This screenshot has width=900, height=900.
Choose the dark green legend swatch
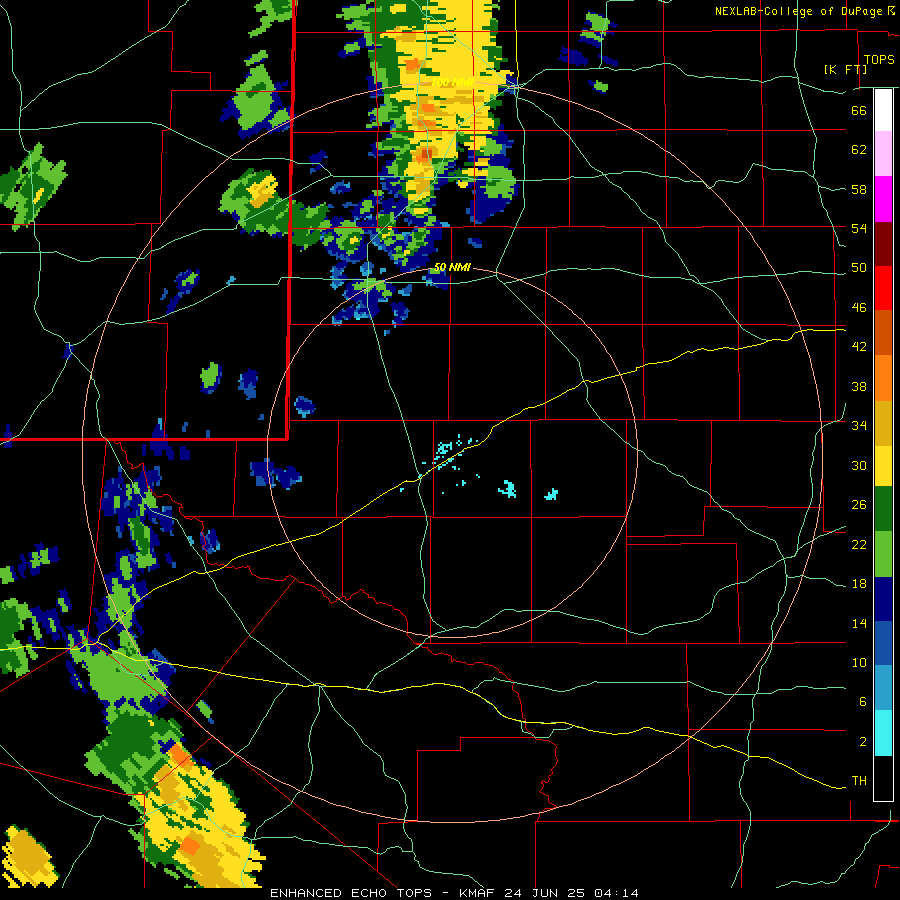tap(883, 509)
